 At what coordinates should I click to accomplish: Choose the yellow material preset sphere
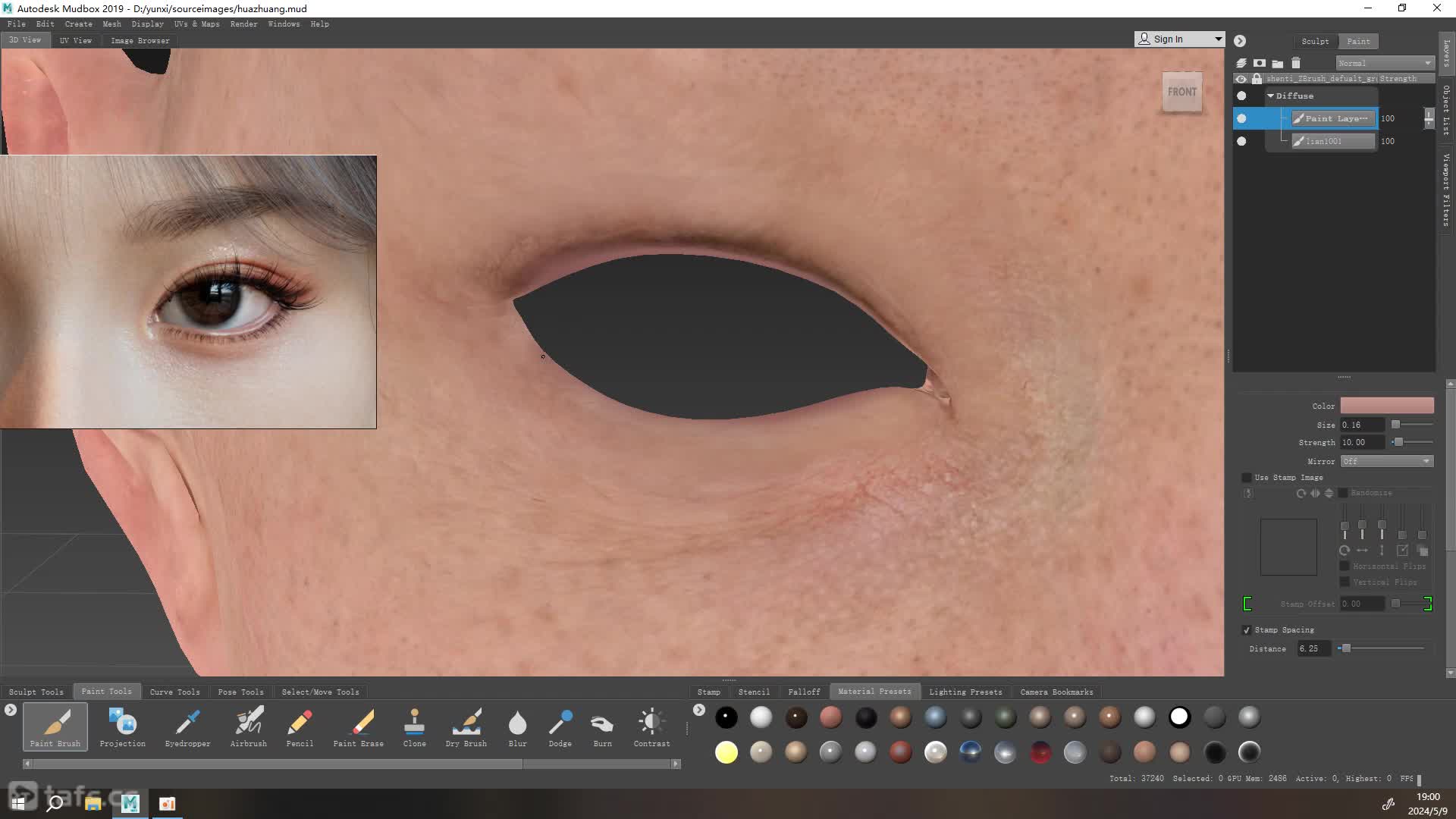pyautogui.click(x=726, y=752)
